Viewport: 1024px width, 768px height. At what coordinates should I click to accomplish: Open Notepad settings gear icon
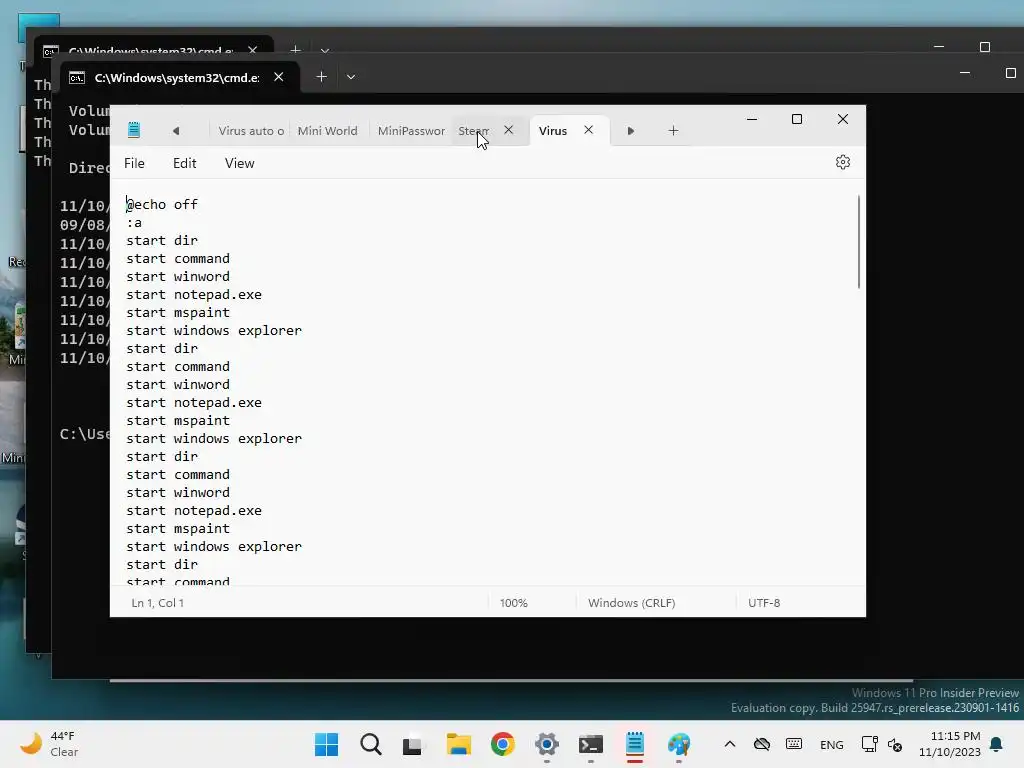click(x=842, y=163)
